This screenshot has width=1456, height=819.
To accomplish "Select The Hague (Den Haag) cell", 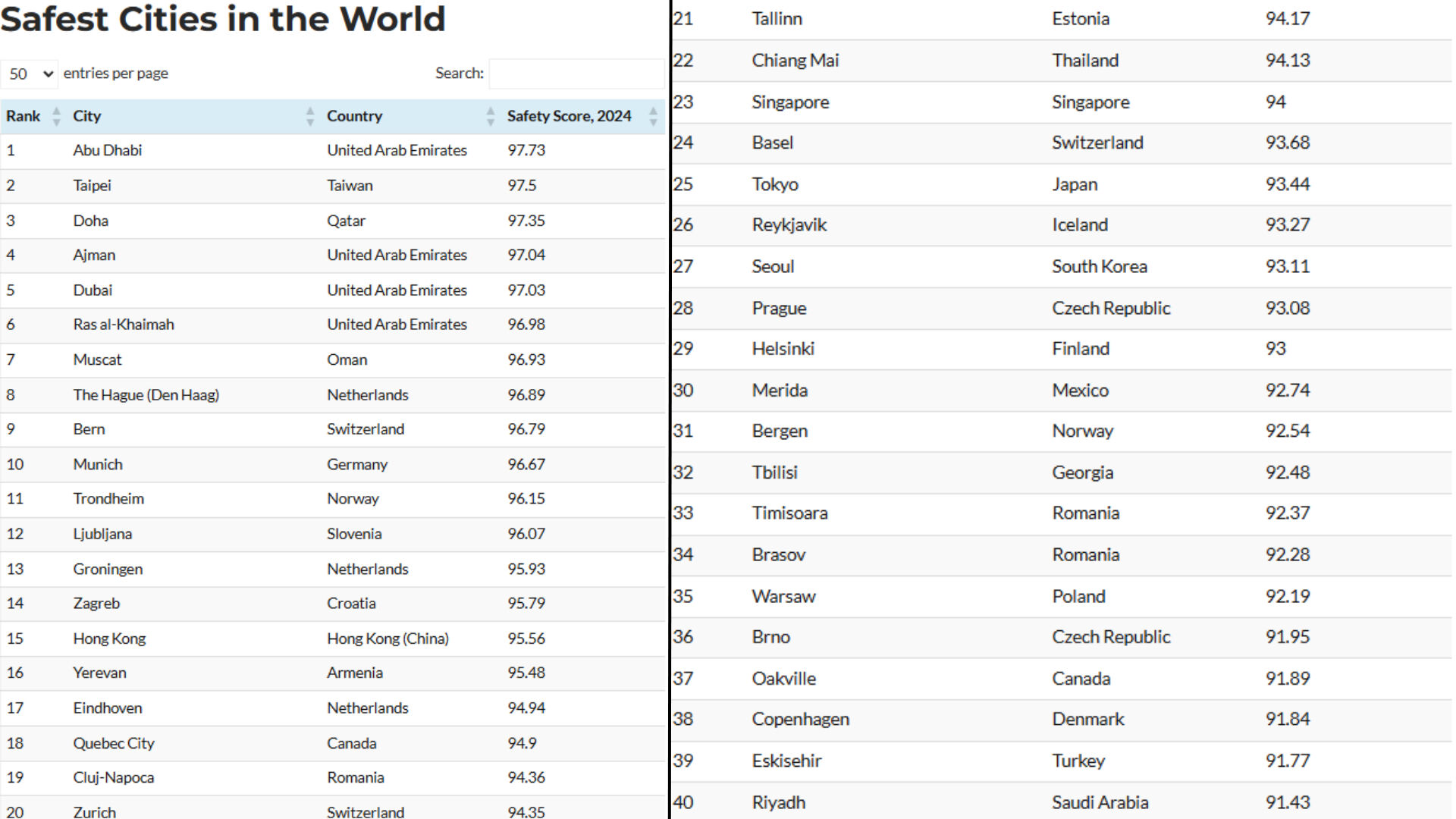I will tap(146, 394).
